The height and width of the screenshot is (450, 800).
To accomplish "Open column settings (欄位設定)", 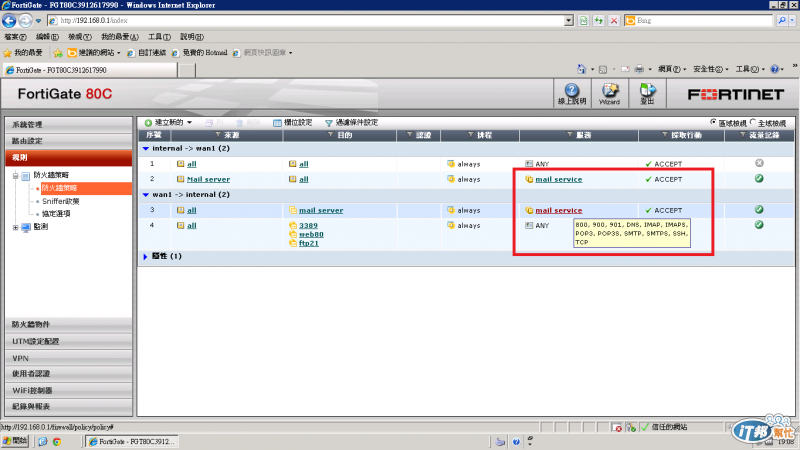I will point(293,122).
